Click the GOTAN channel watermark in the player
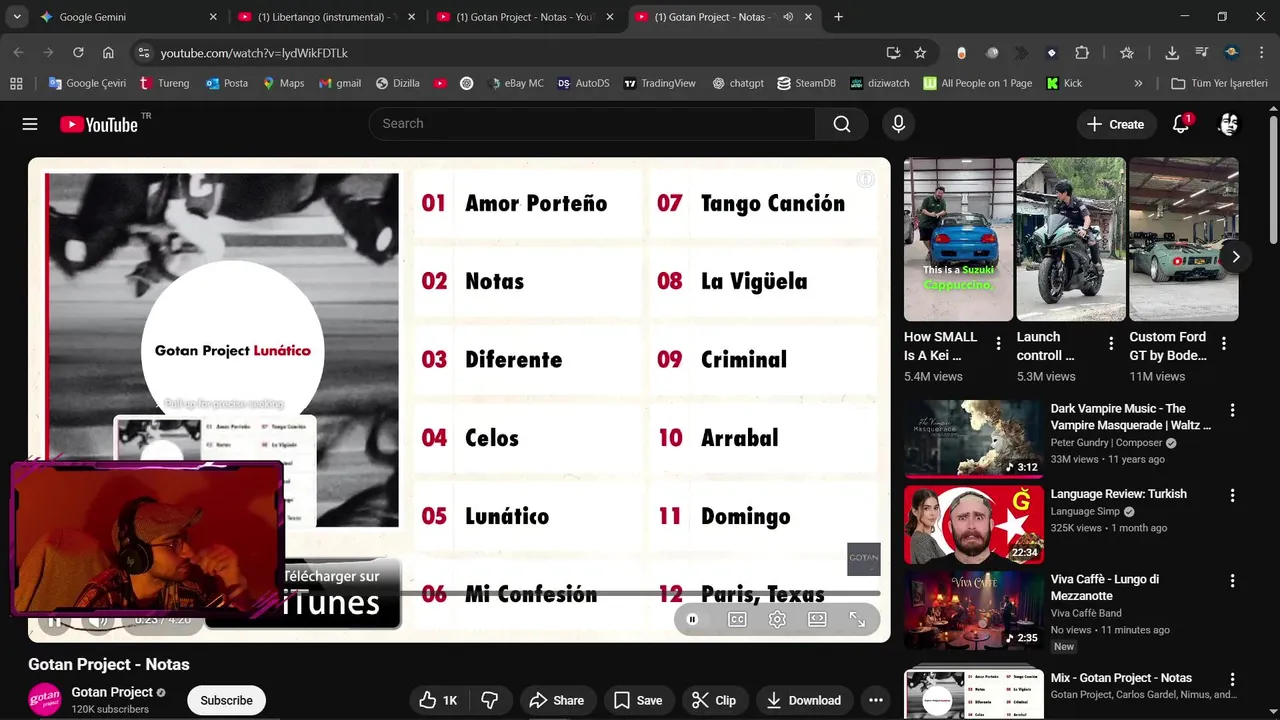 click(x=864, y=559)
